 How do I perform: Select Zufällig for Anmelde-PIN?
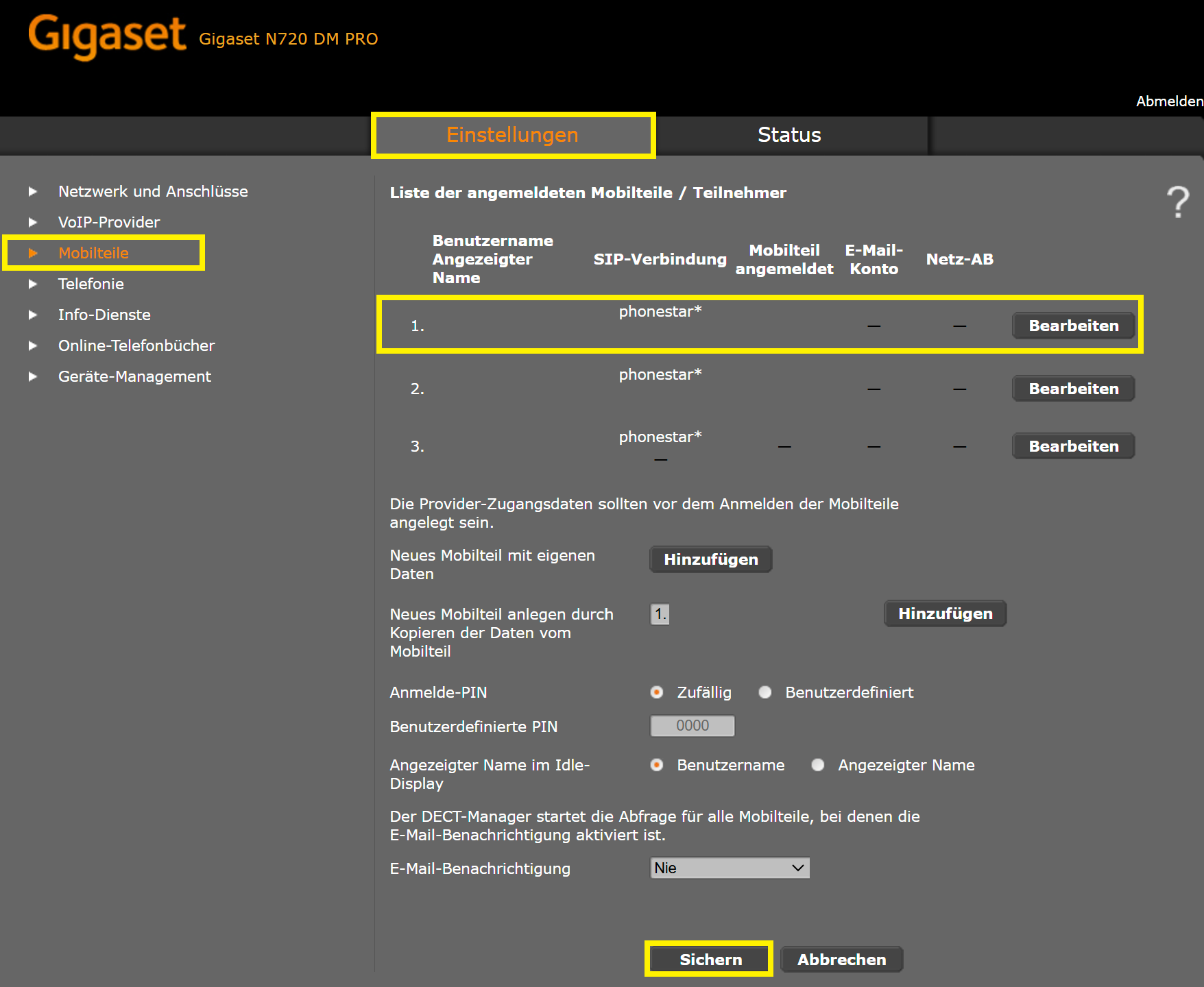[657, 692]
